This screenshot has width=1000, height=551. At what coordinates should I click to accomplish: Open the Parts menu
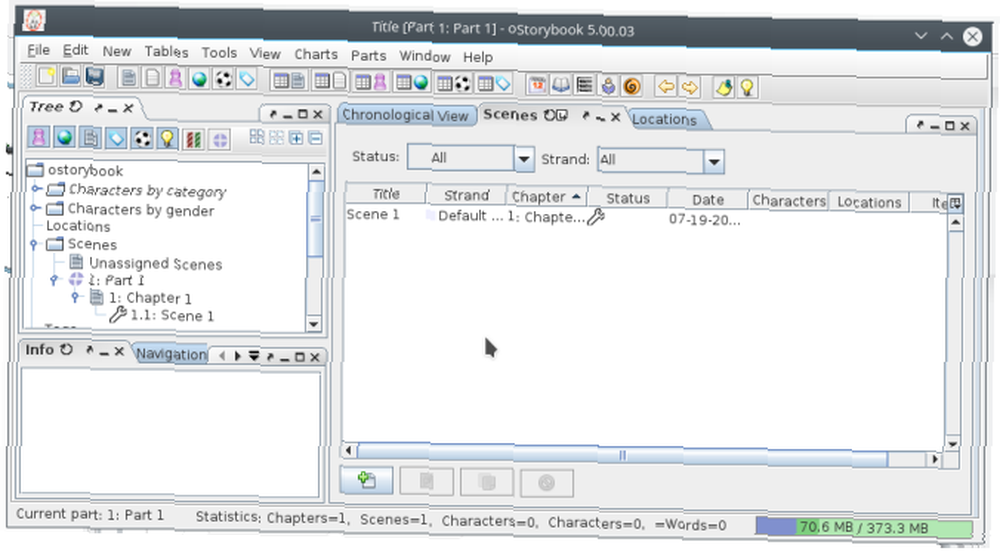point(369,55)
